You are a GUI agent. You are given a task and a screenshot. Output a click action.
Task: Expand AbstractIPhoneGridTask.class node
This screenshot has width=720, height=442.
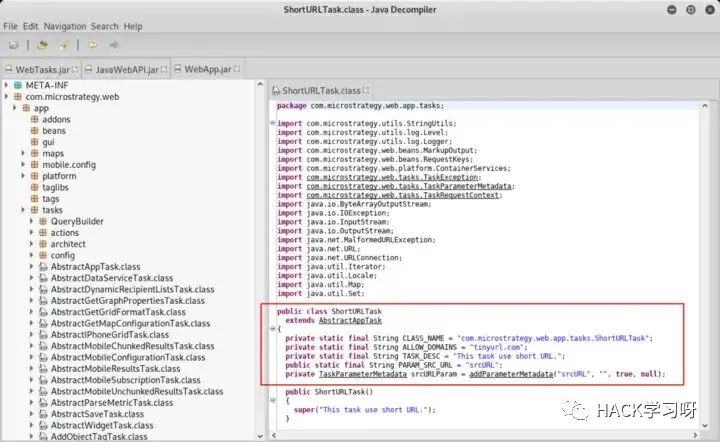[32, 335]
